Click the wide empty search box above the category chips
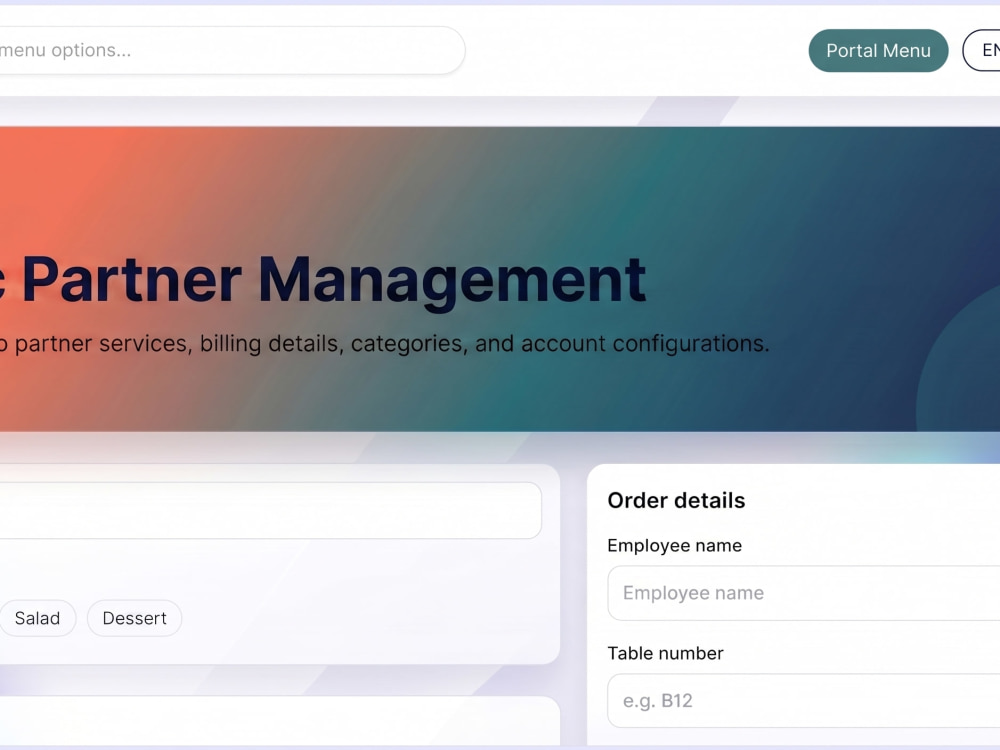The width and height of the screenshot is (1000, 750). click(270, 510)
